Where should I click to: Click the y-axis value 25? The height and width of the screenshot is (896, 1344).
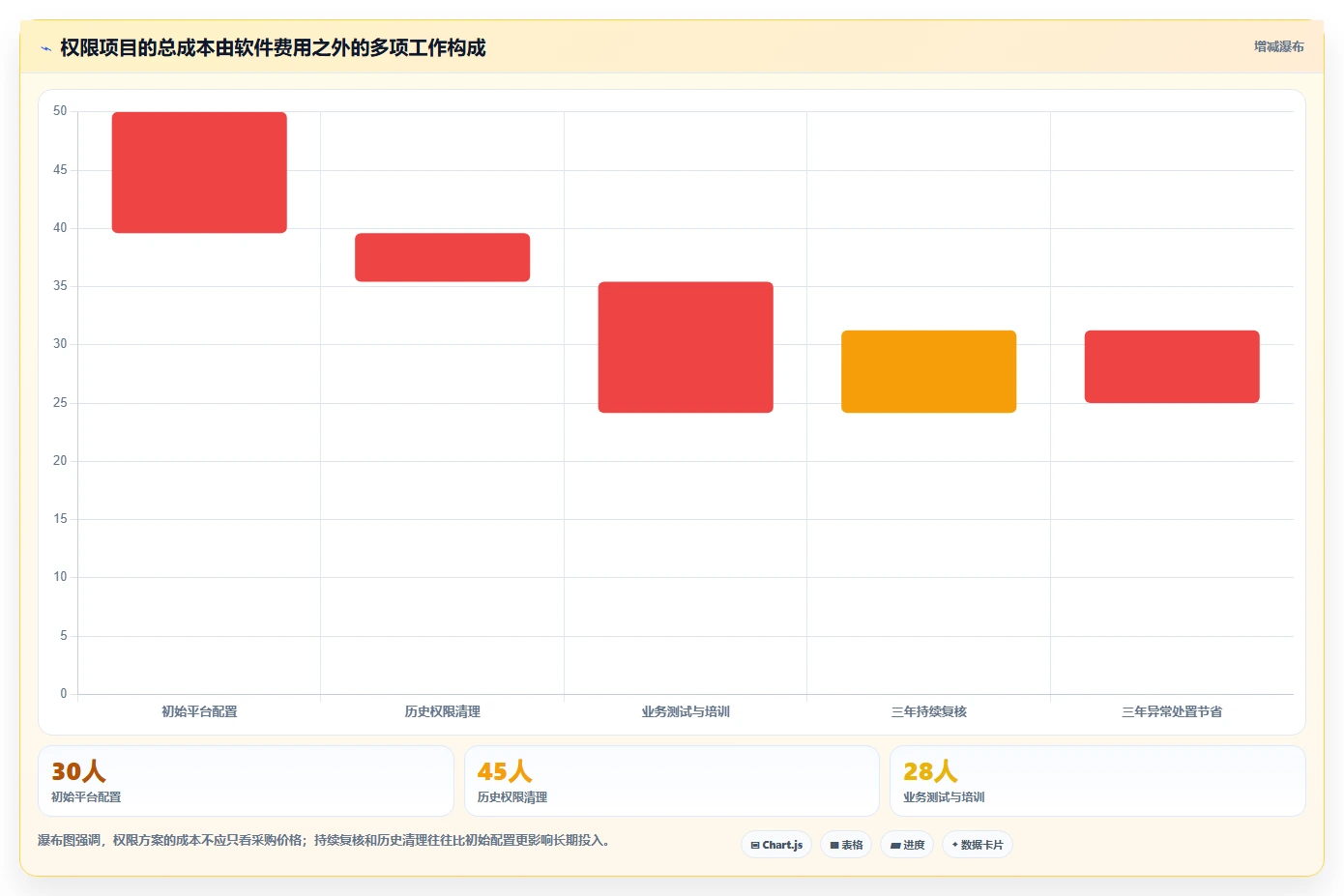click(60, 403)
